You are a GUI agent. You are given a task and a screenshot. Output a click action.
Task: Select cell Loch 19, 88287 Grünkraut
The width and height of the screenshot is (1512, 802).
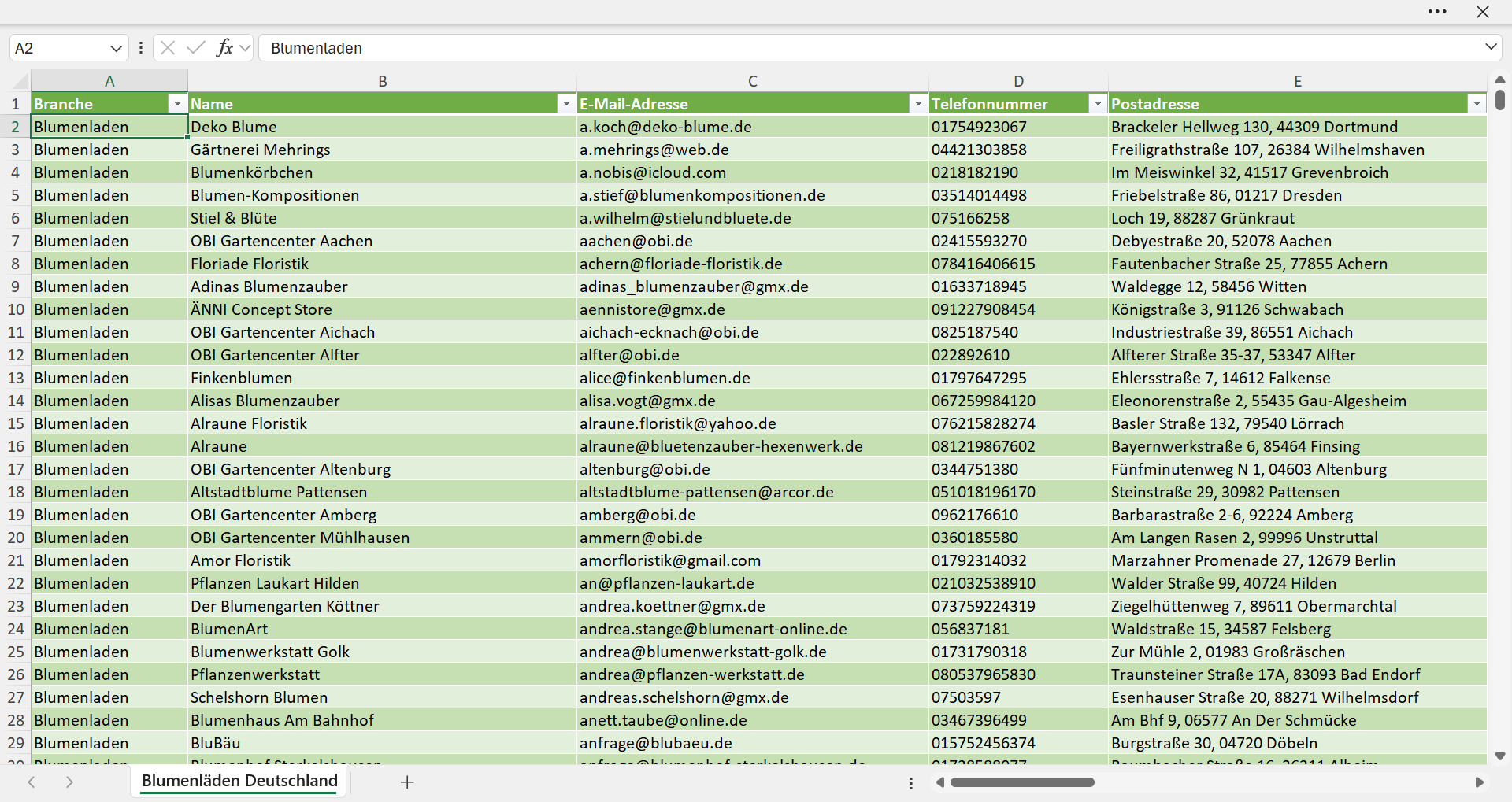pos(1297,218)
